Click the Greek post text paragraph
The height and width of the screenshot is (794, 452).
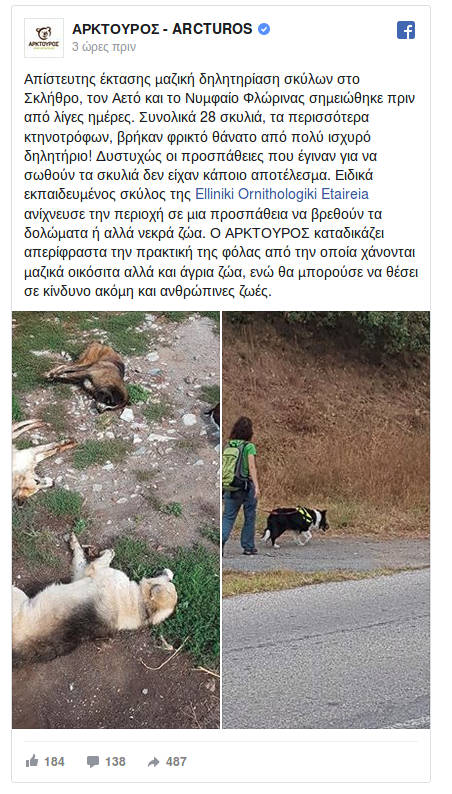pyautogui.click(x=221, y=185)
